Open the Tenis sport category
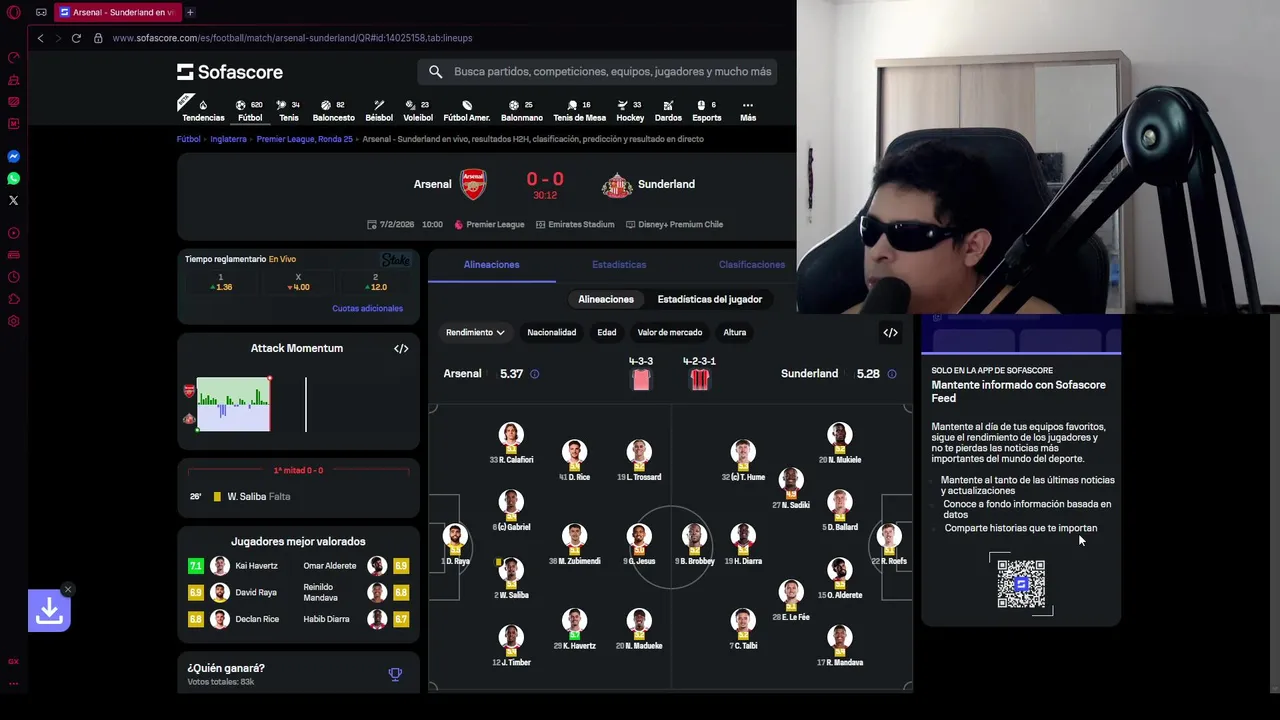 click(x=288, y=110)
